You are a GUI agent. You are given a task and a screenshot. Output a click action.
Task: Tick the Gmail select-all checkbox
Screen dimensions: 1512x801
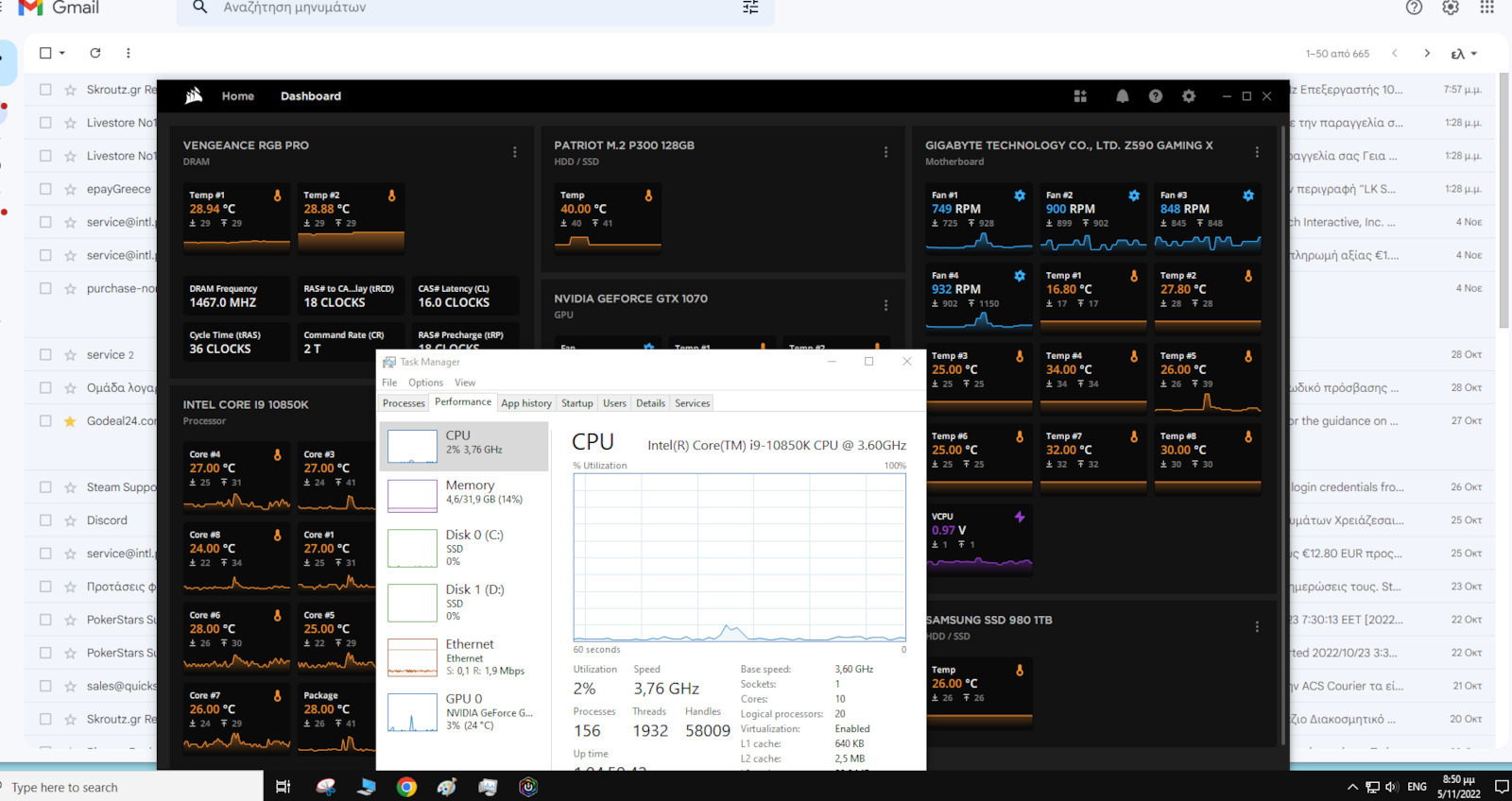[x=45, y=53]
